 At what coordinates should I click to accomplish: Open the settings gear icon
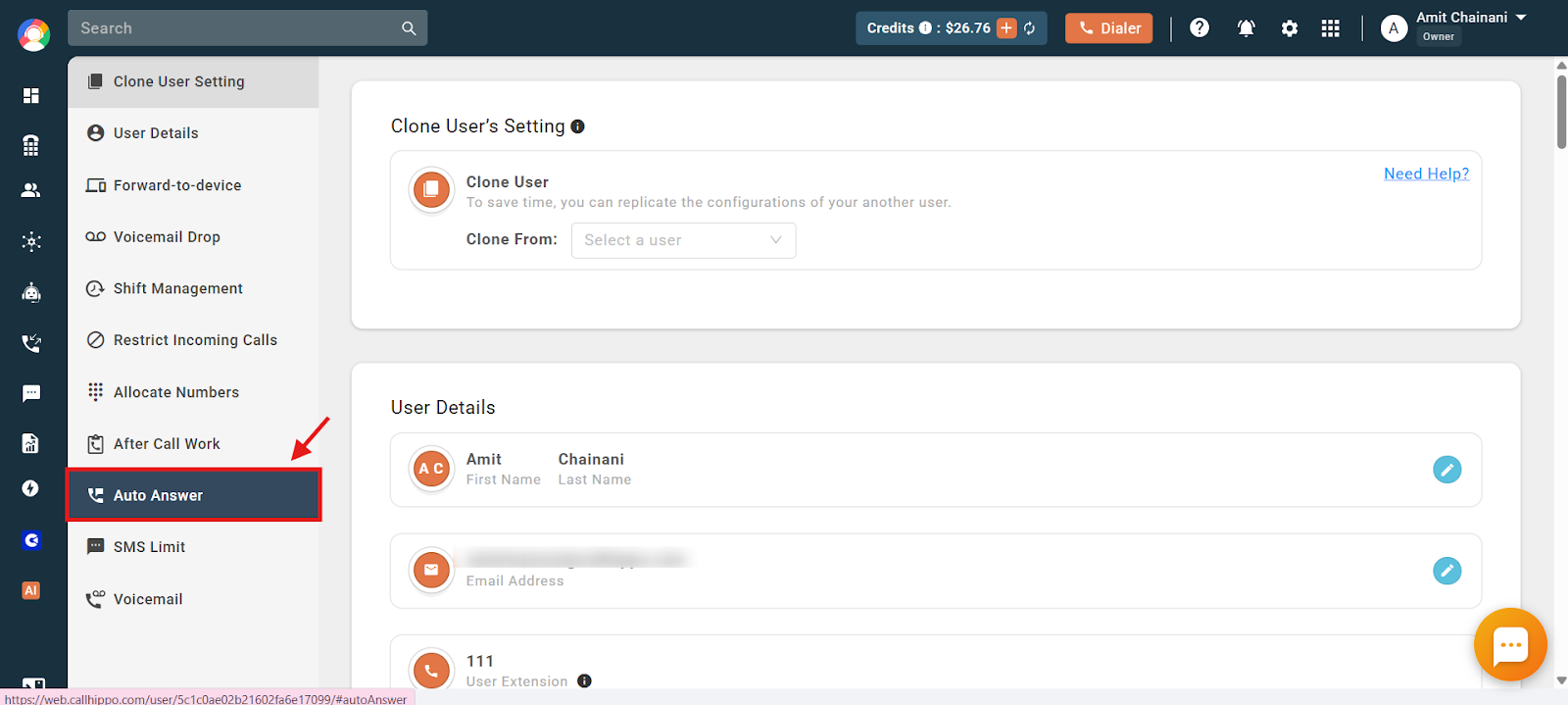(1290, 28)
